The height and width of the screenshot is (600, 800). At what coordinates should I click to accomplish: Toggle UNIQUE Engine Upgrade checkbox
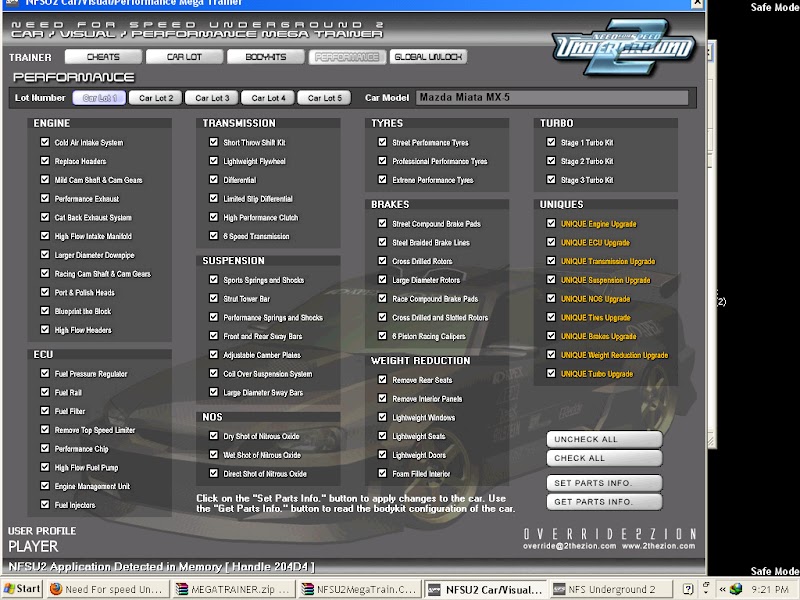[x=551, y=223]
